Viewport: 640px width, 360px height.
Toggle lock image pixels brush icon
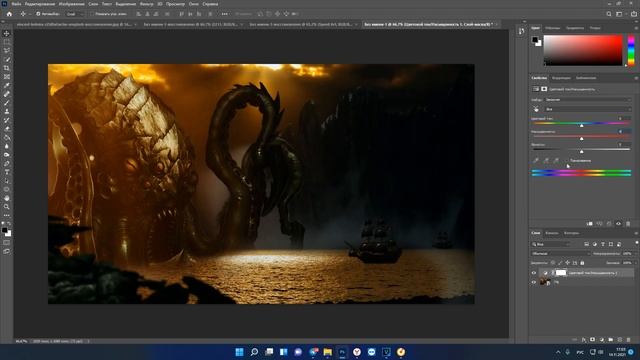pos(560,263)
